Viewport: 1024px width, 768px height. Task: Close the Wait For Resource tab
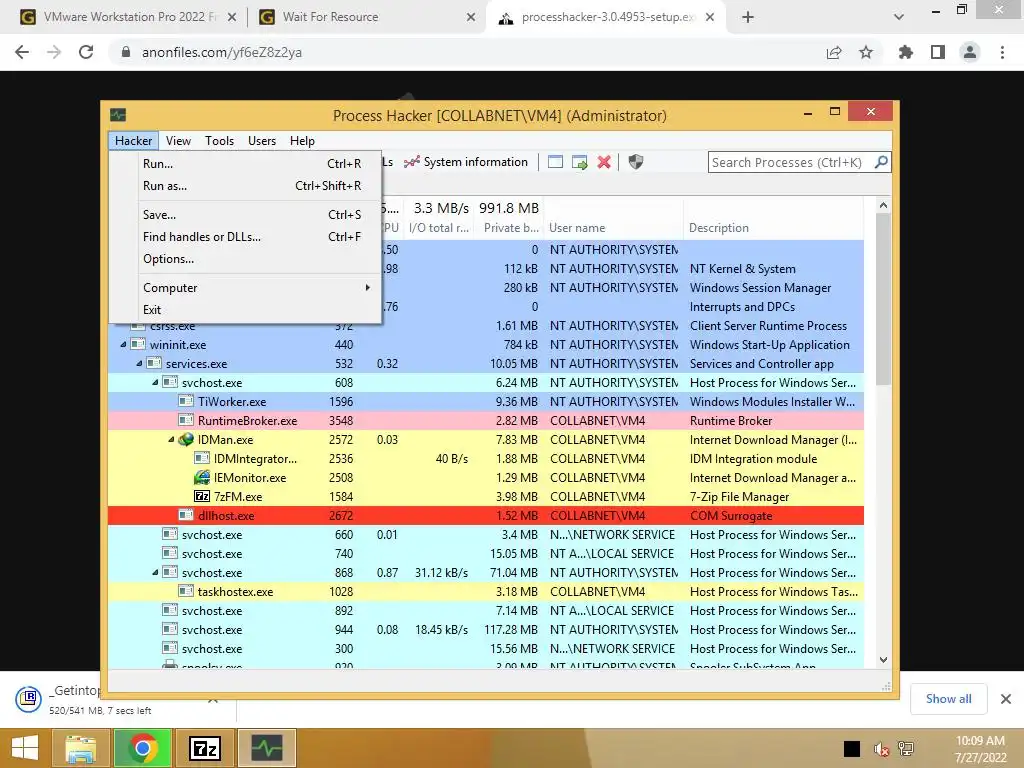(x=471, y=17)
